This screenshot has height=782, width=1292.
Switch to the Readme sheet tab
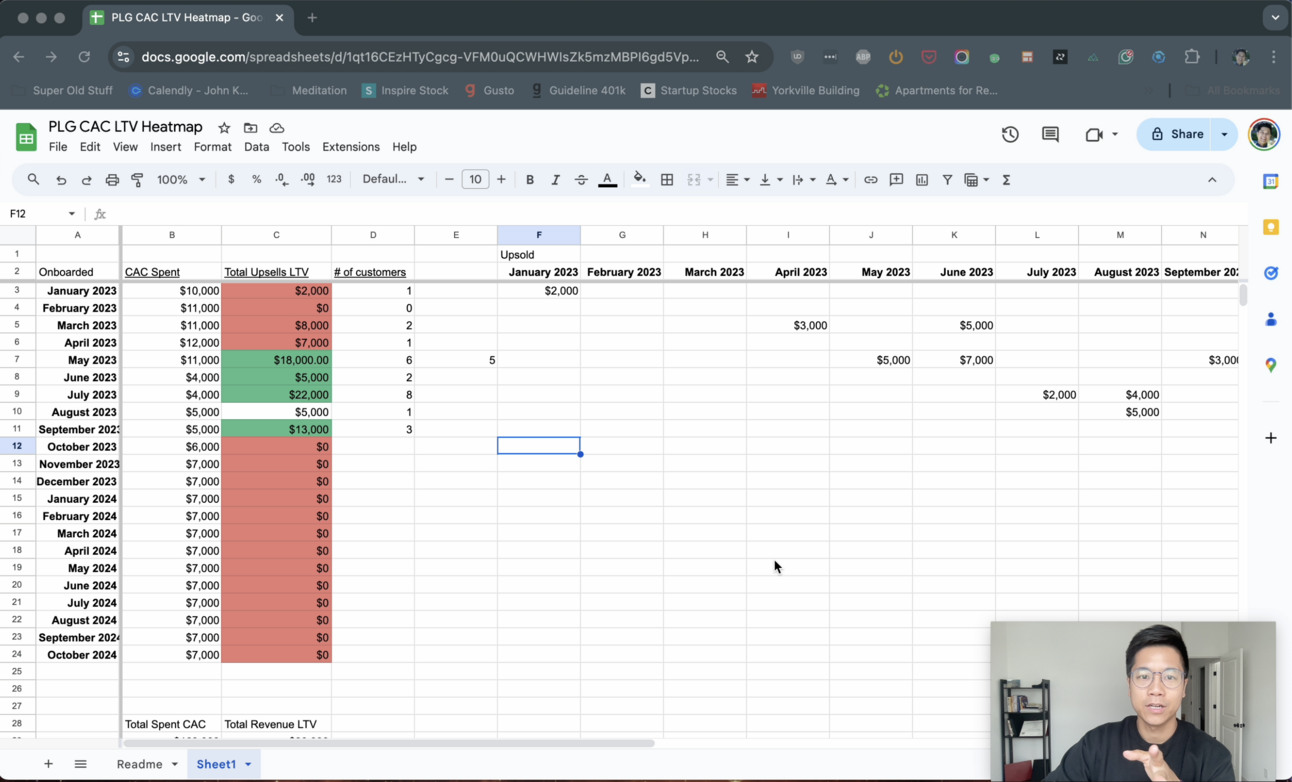(139, 763)
